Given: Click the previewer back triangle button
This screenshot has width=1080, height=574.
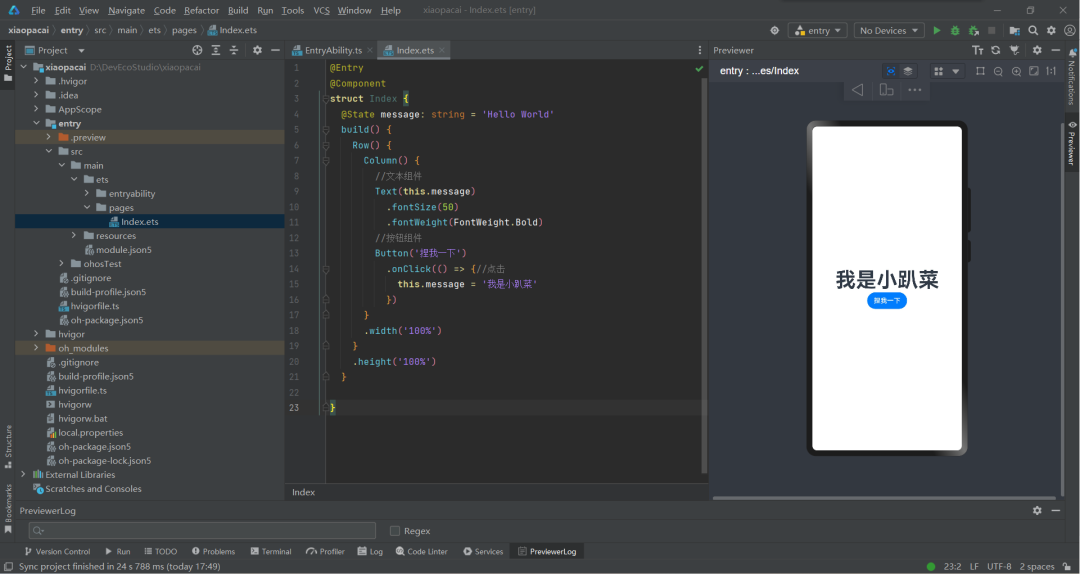Looking at the screenshot, I should [x=857, y=90].
